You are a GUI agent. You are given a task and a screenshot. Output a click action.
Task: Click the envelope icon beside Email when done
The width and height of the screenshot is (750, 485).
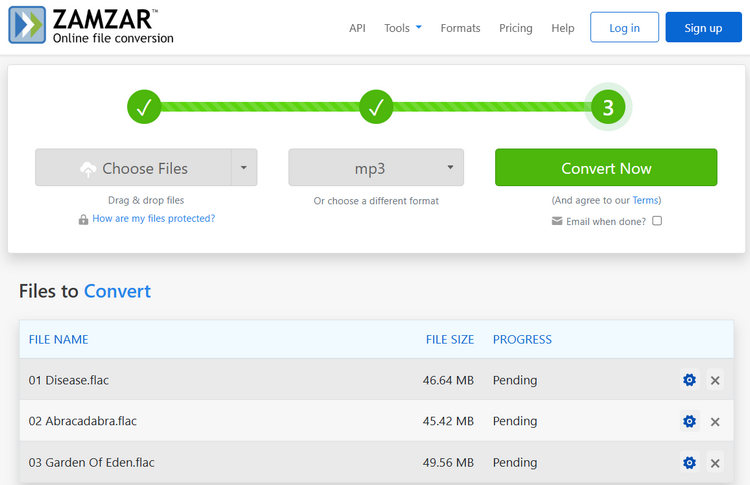tap(557, 221)
